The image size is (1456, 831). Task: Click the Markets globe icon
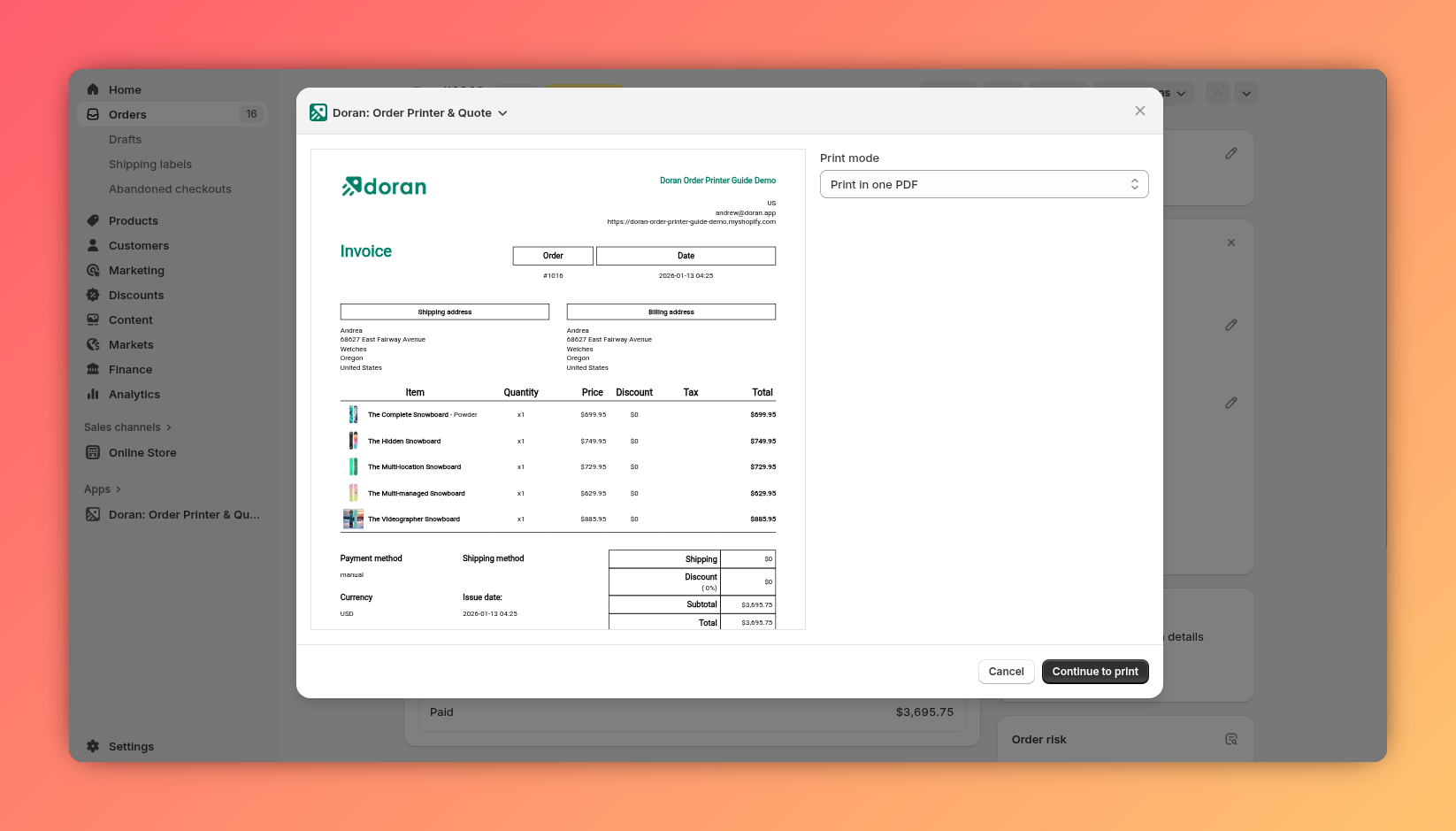(93, 344)
